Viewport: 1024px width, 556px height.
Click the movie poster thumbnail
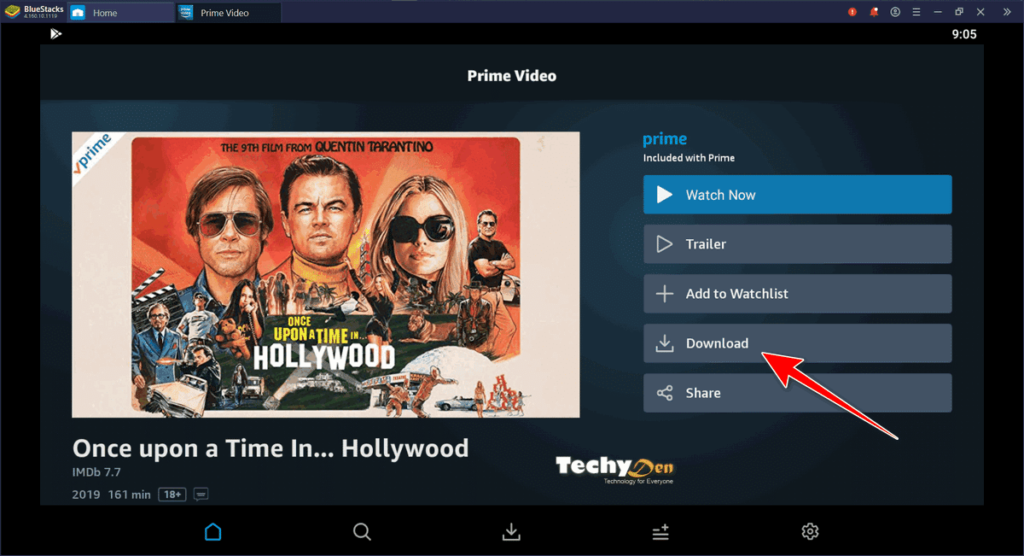(x=325, y=274)
